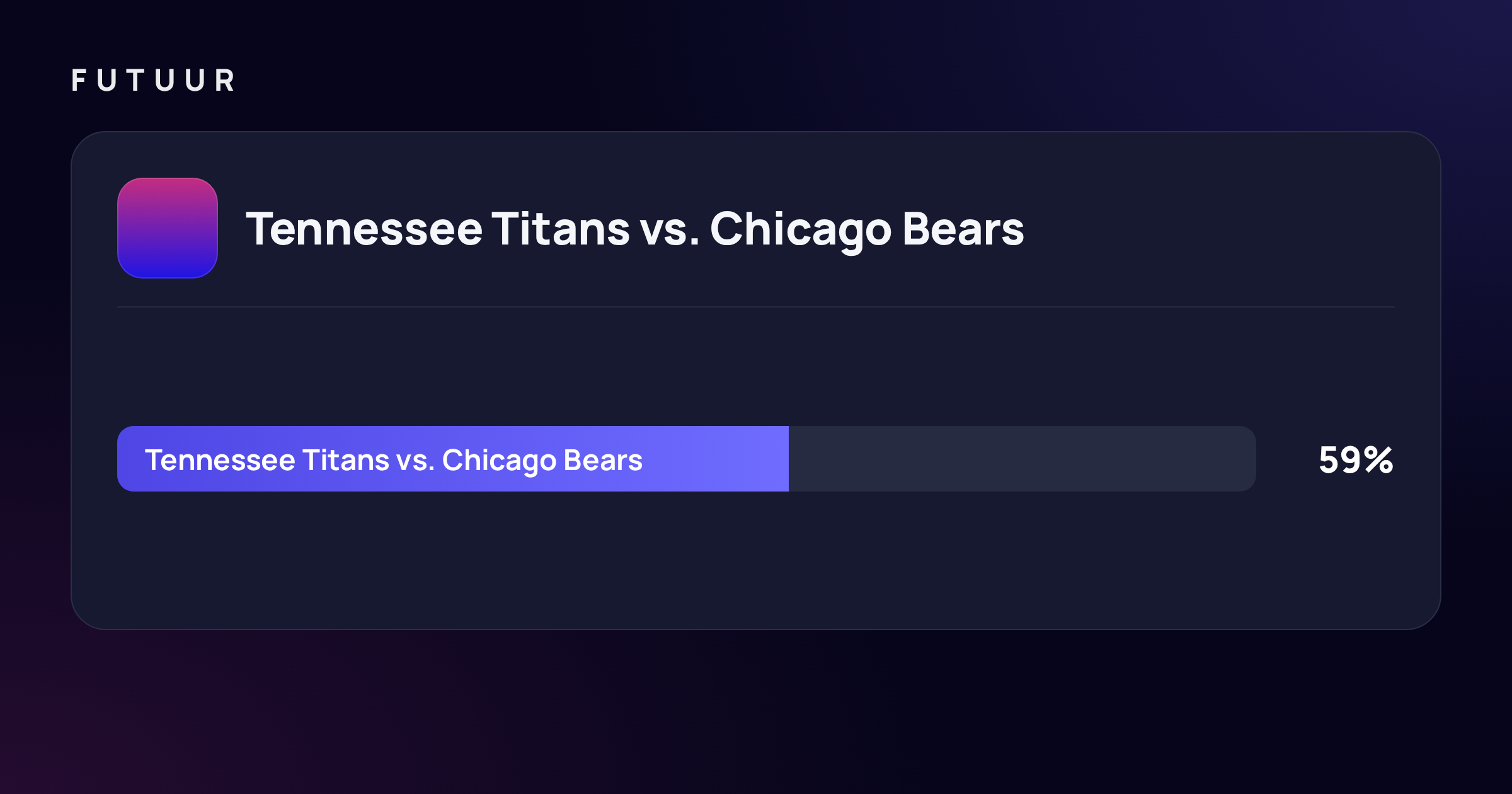The height and width of the screenshot is (794, 1512).
Task: Click the FUTUUR logo
Action: click(153, 81)
